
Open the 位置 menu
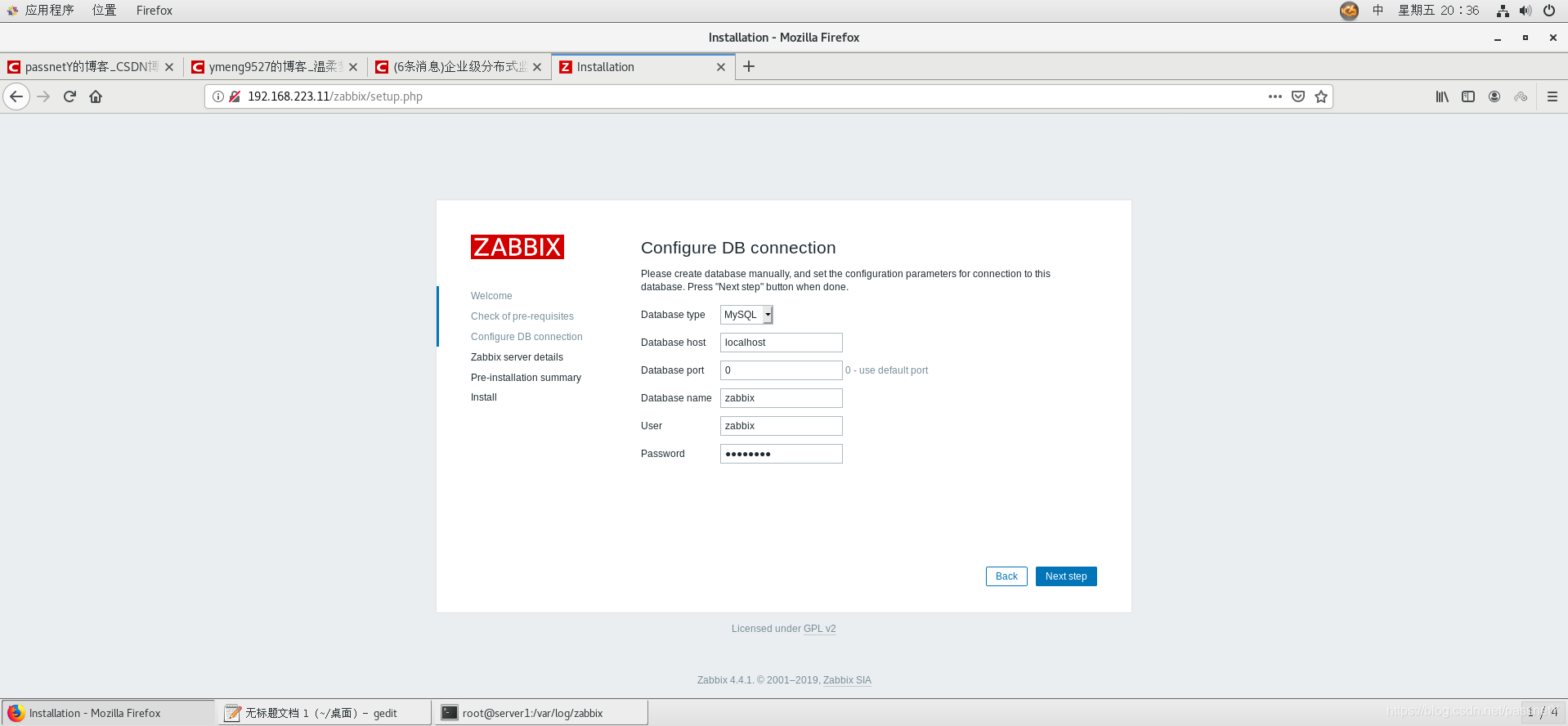point(105,11)
